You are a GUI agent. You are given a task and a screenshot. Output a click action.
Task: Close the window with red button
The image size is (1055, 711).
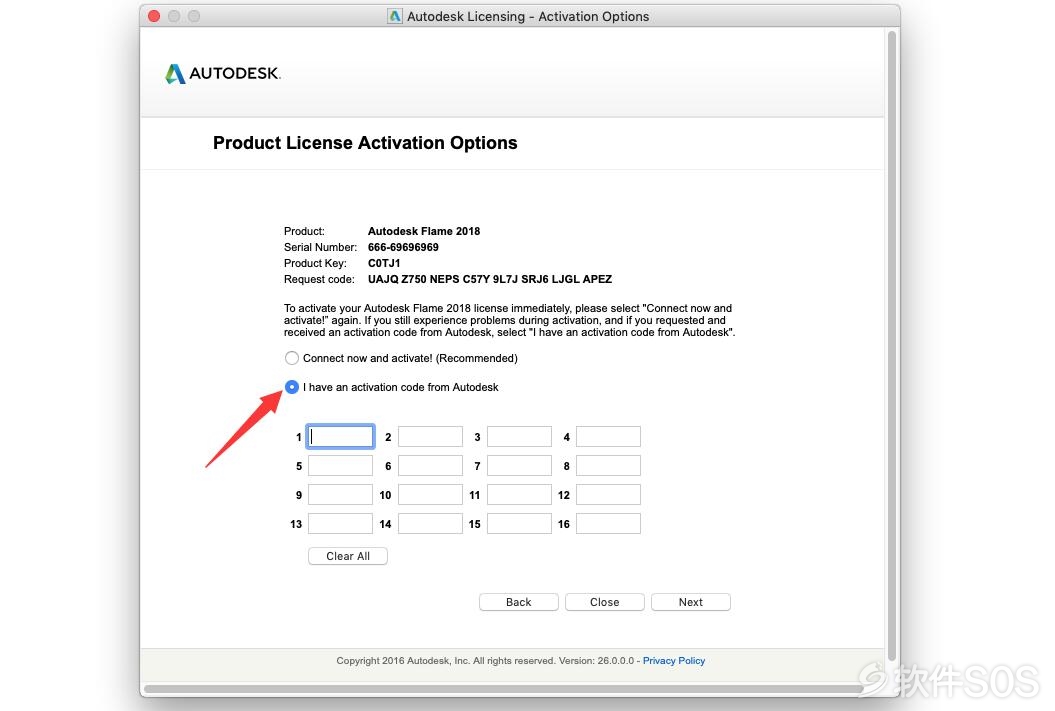coord(154,16)
